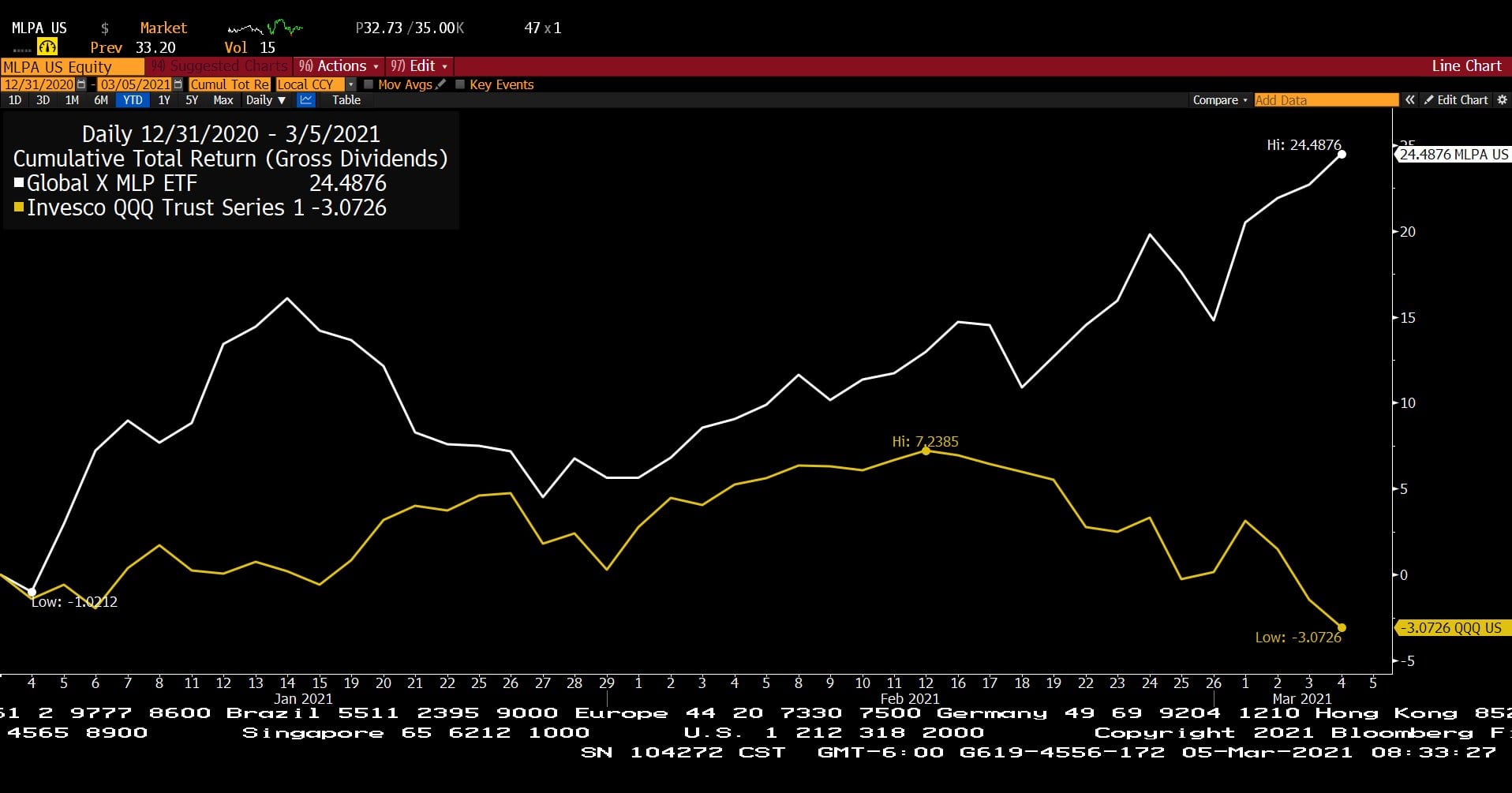
Task: Select the 1M range tab
Action: tap(72, 100)
